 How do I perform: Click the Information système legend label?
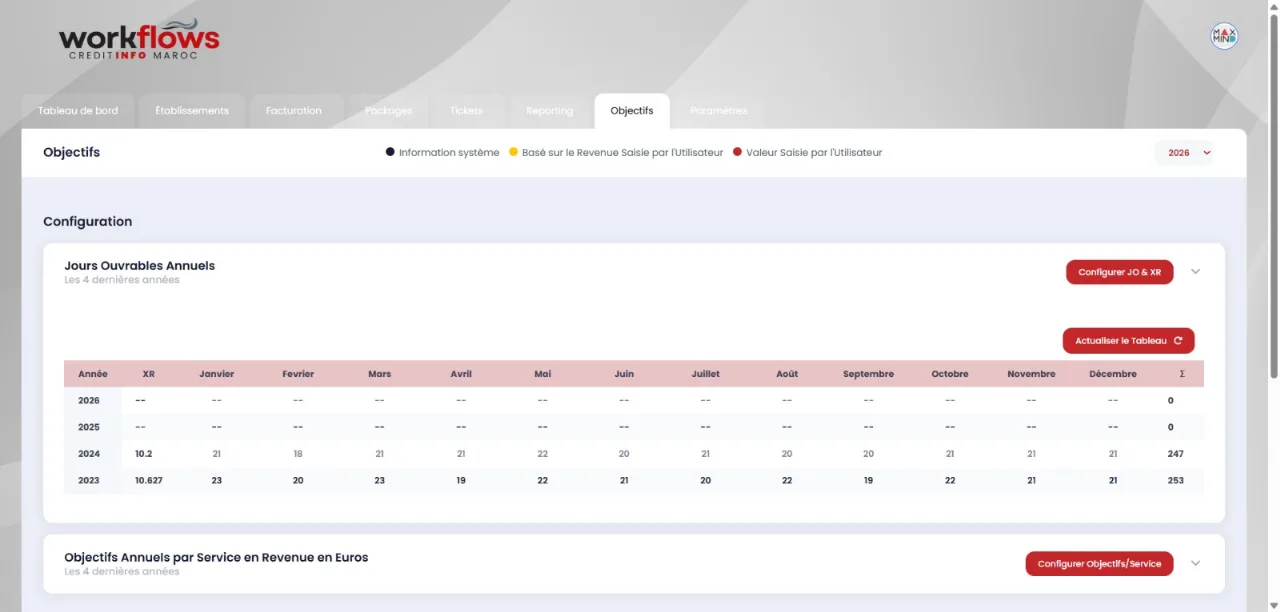449,153
